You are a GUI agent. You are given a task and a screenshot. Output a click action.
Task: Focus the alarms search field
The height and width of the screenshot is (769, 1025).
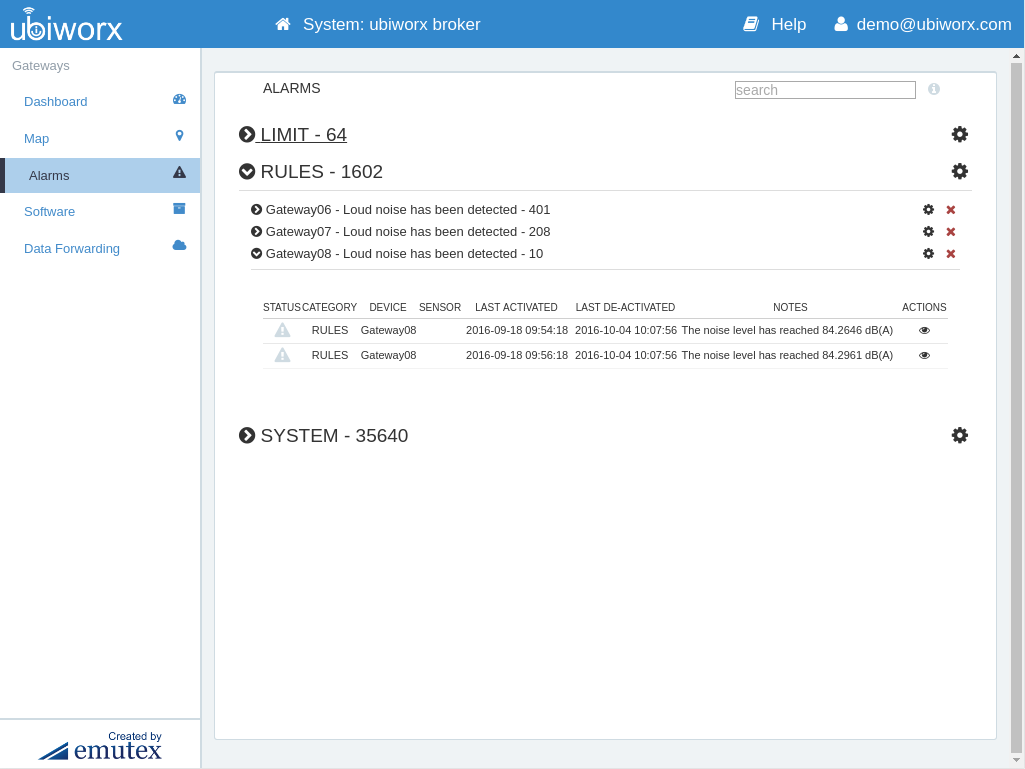[825, 90]
